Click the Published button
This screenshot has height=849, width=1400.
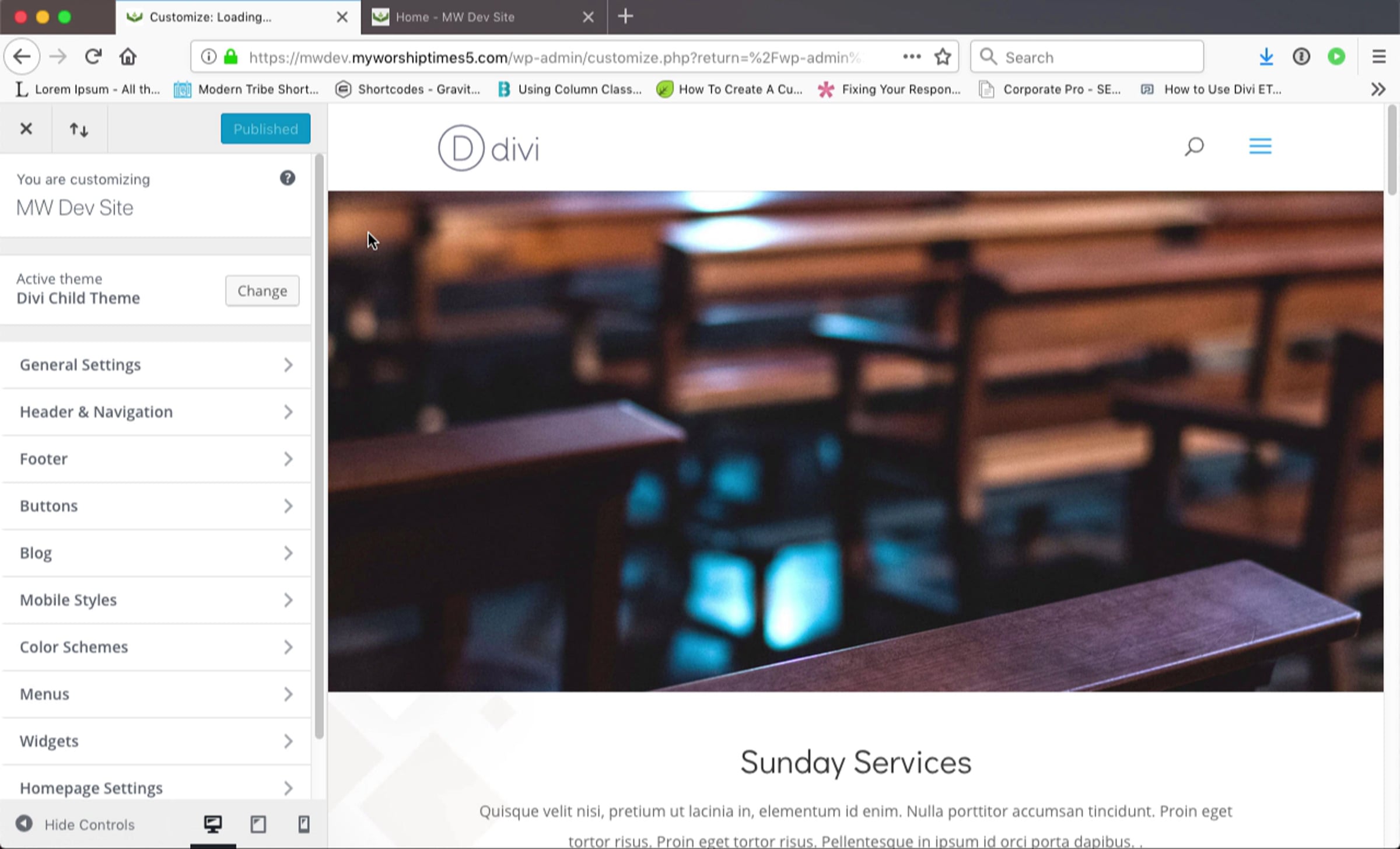coord(265,129)
